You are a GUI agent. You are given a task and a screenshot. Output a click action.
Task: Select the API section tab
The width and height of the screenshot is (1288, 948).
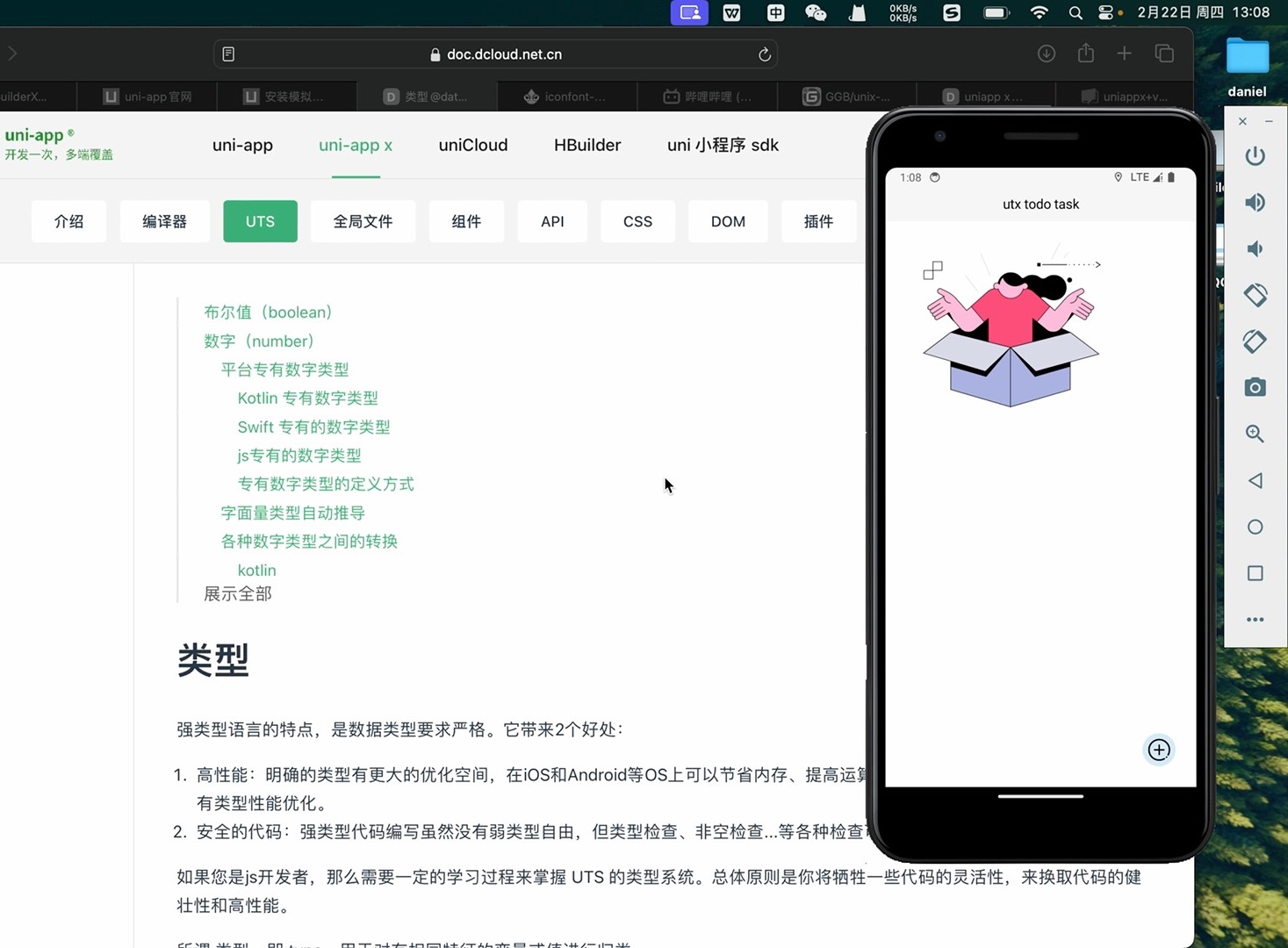point(552,221)
